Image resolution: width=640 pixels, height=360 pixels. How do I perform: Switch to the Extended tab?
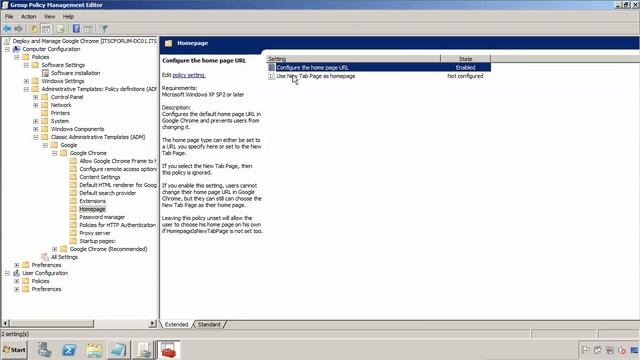pos(176,324)
